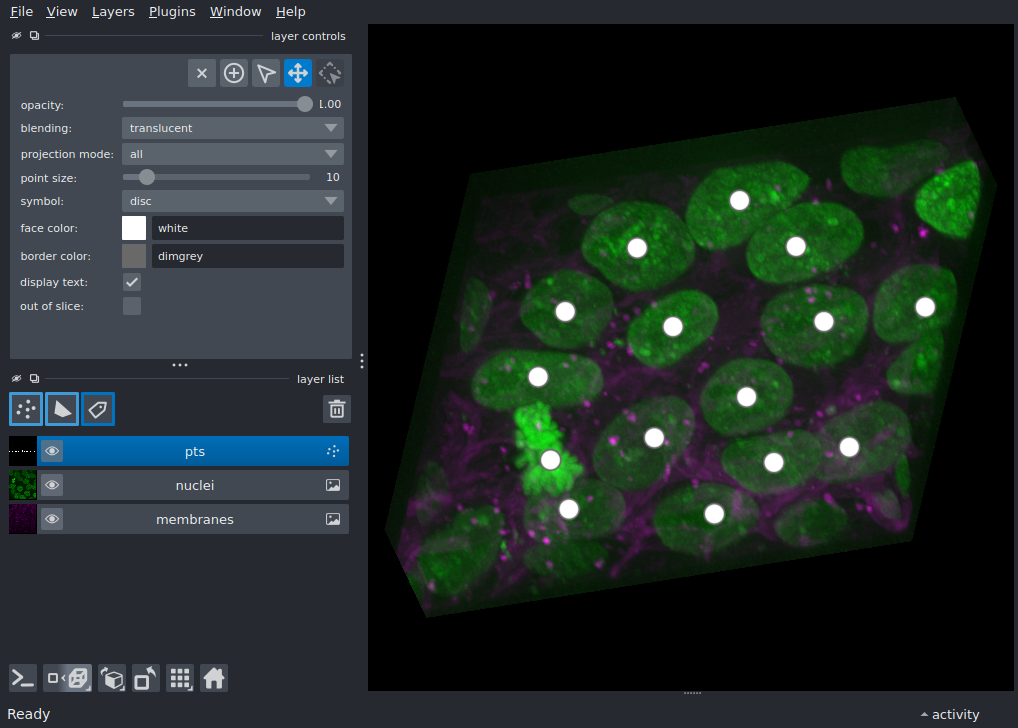Screen dimensions: 1018x728
Task: Open the symbol dropdown
Action: [232, 201]
